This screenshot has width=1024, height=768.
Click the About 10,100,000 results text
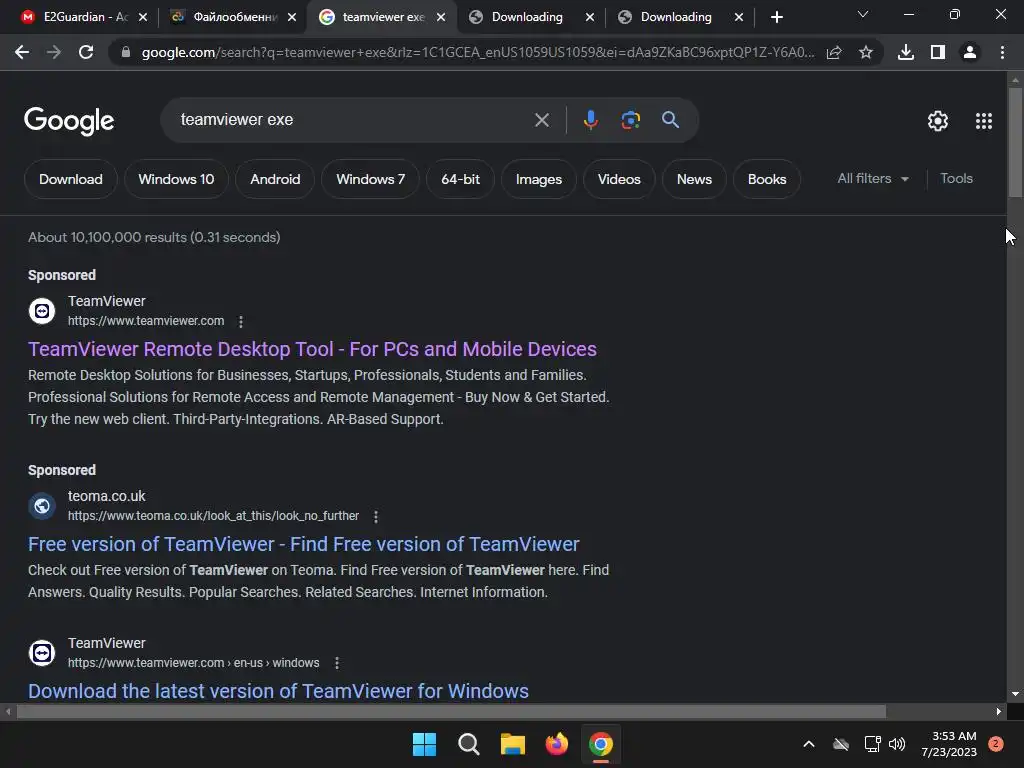[154, 237]
